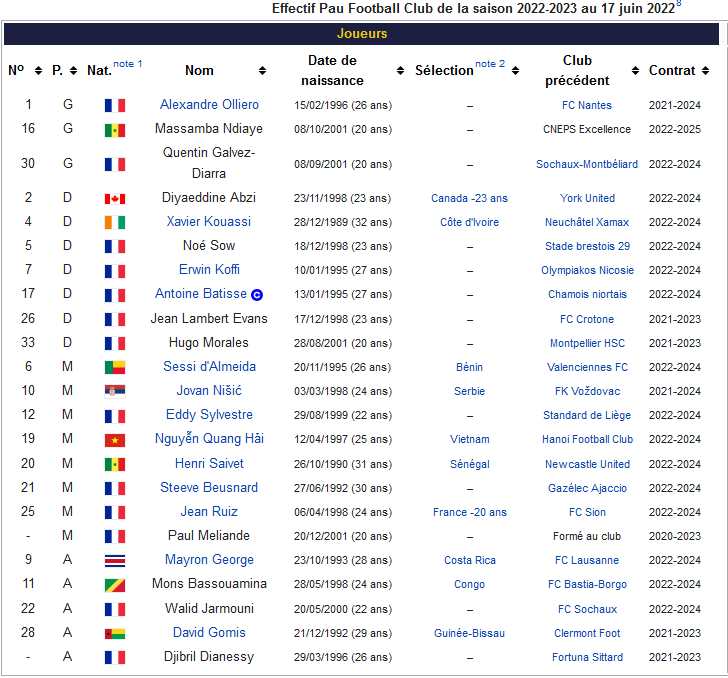The height and width of the screenshot is (678, 728).
Task: Click France flag in Erwin Koffi row
Action: pyautogui.click(x=115, y=271)
